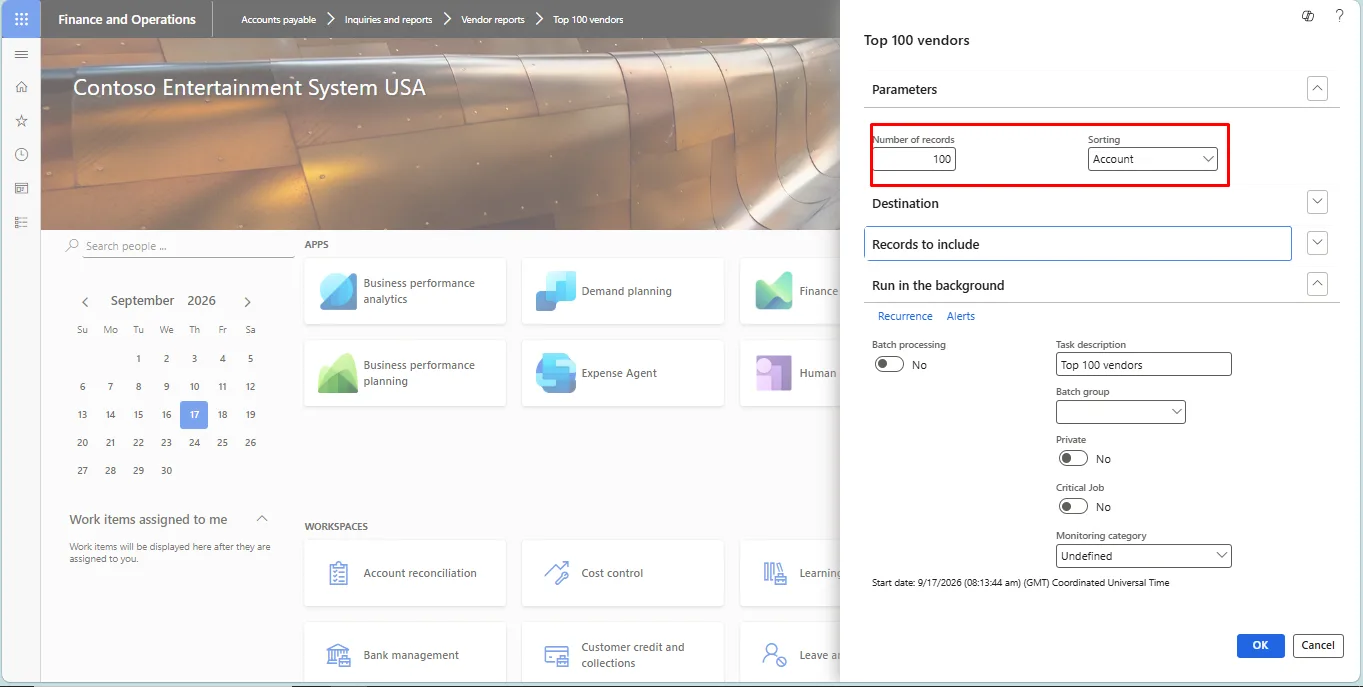The width and height of the screenshot is (1363, 687).
Task: Click September month label in calendar
Action: (x=143, y=301)
